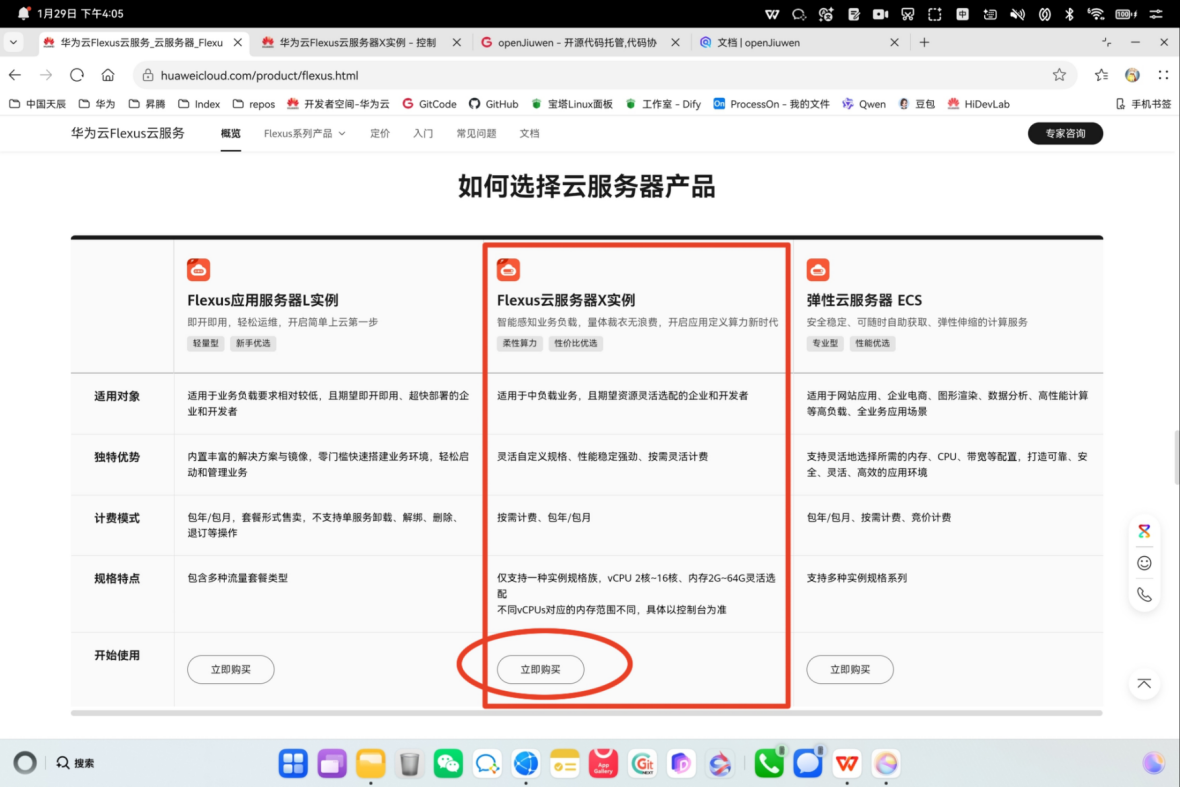Screen dimensions: 1181x787
Task: Click the 弹性云服务器 ECS orange product icon
Action: 818,270
